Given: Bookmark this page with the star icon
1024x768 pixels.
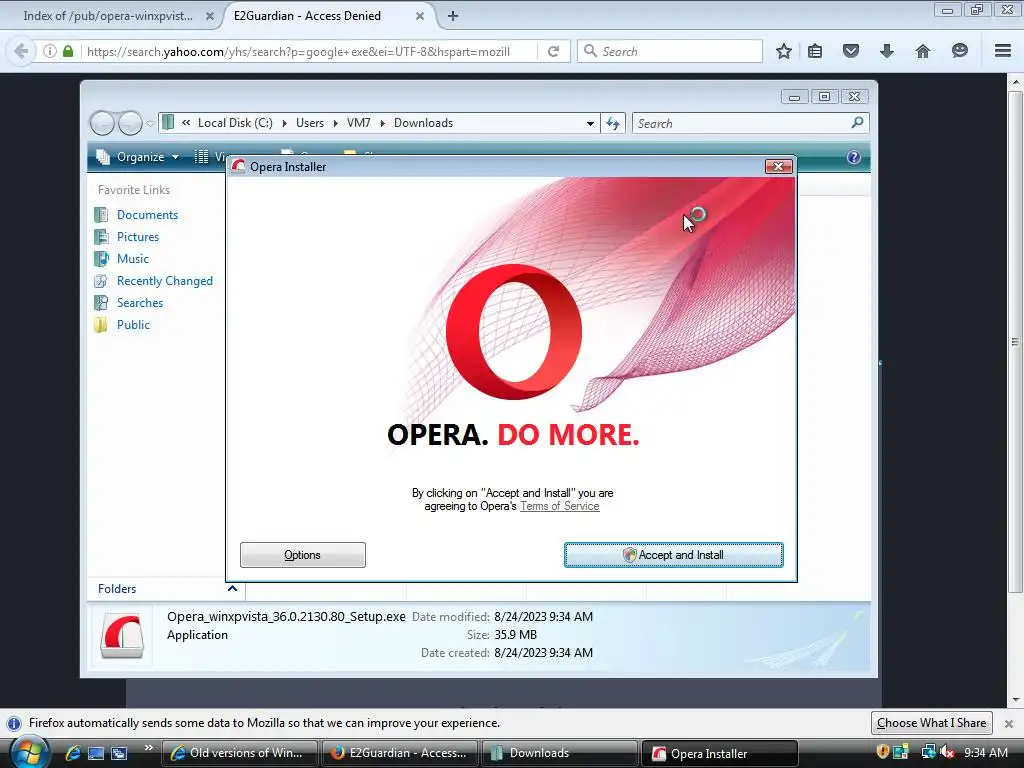Looking at the screenshot, I should pyautogui.click(x=784, y=51).
